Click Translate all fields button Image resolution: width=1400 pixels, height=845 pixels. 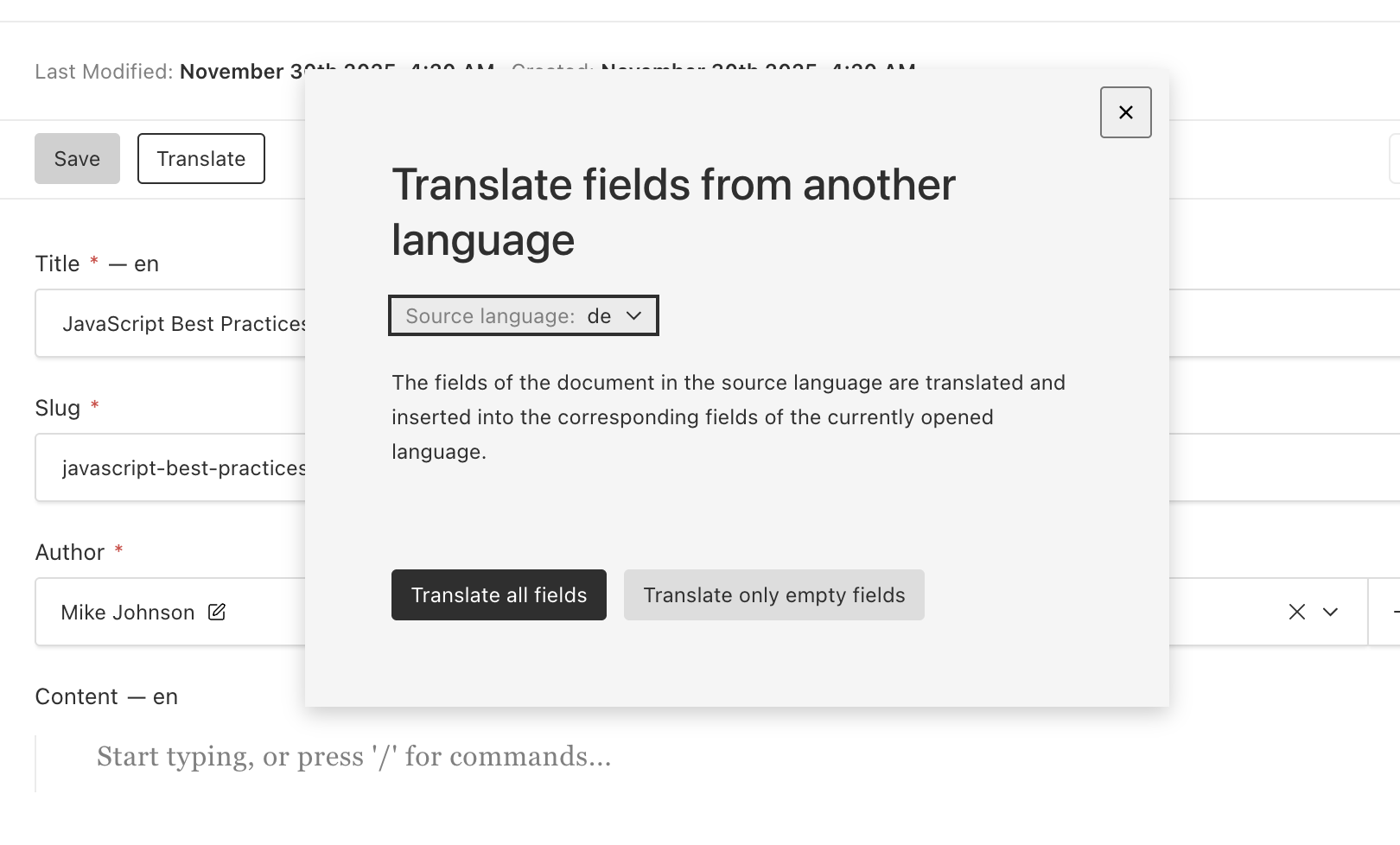[499, 595]
